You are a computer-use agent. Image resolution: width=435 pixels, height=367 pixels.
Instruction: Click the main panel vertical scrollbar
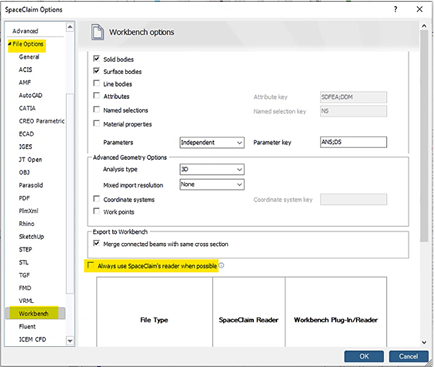(424, 136)
